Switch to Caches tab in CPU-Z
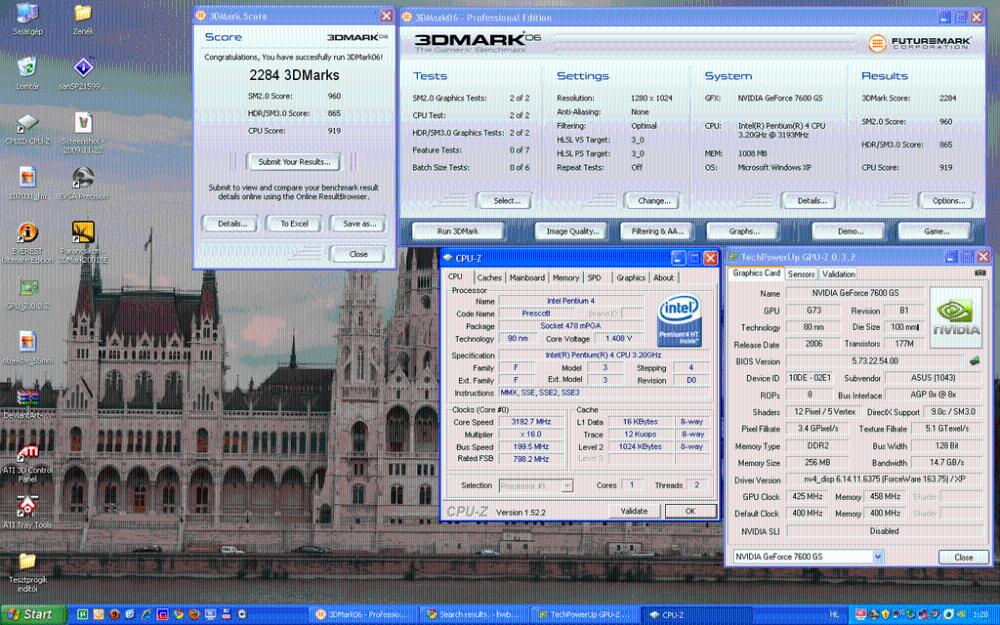 coord(489,277)
